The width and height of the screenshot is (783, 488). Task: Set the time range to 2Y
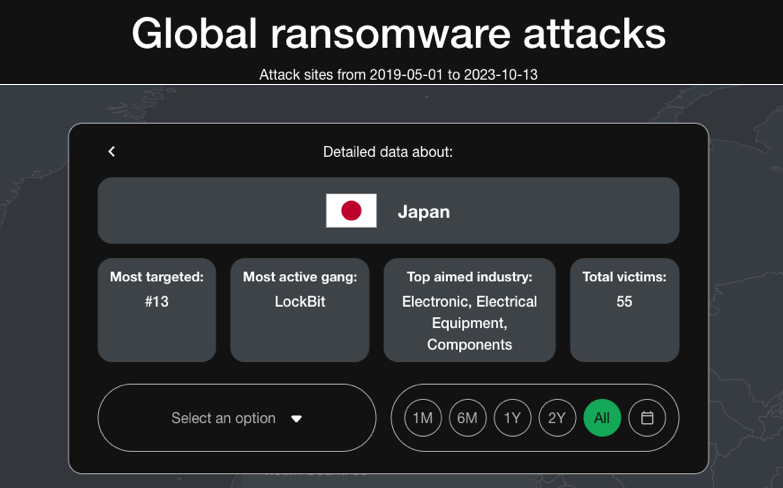[557, 418]
